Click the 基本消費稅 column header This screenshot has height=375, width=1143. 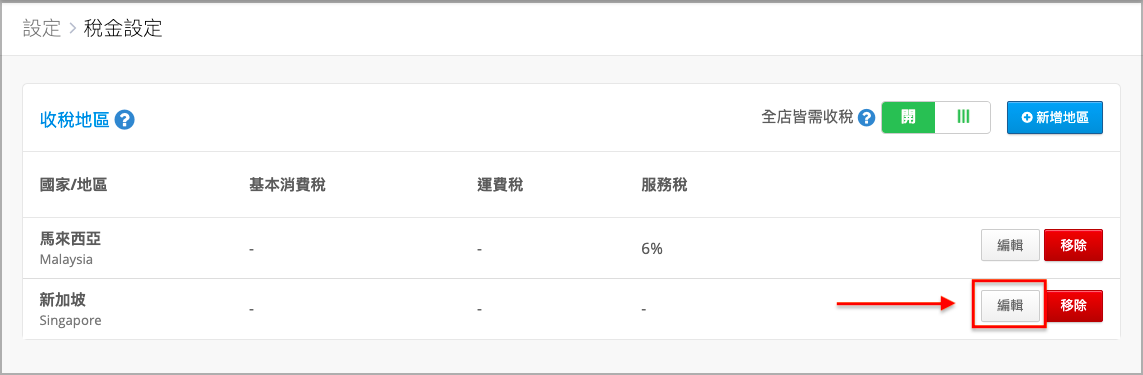287,185
